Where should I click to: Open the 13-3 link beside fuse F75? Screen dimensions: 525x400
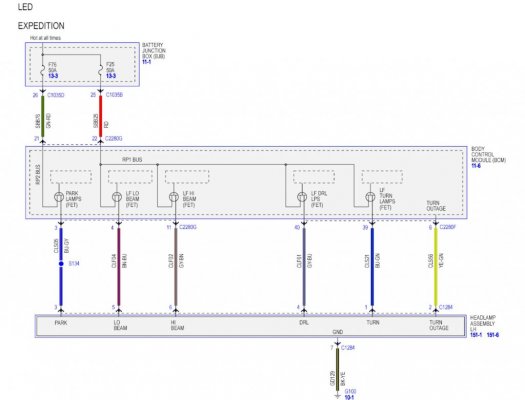pyautogui.click(x=53, y=76)
